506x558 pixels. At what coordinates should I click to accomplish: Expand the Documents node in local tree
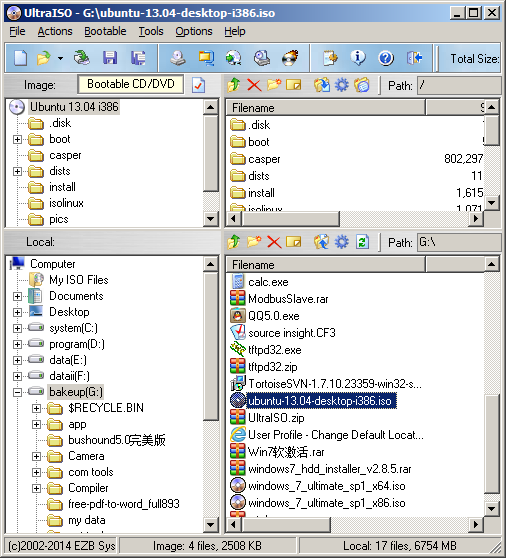point(17,296)
